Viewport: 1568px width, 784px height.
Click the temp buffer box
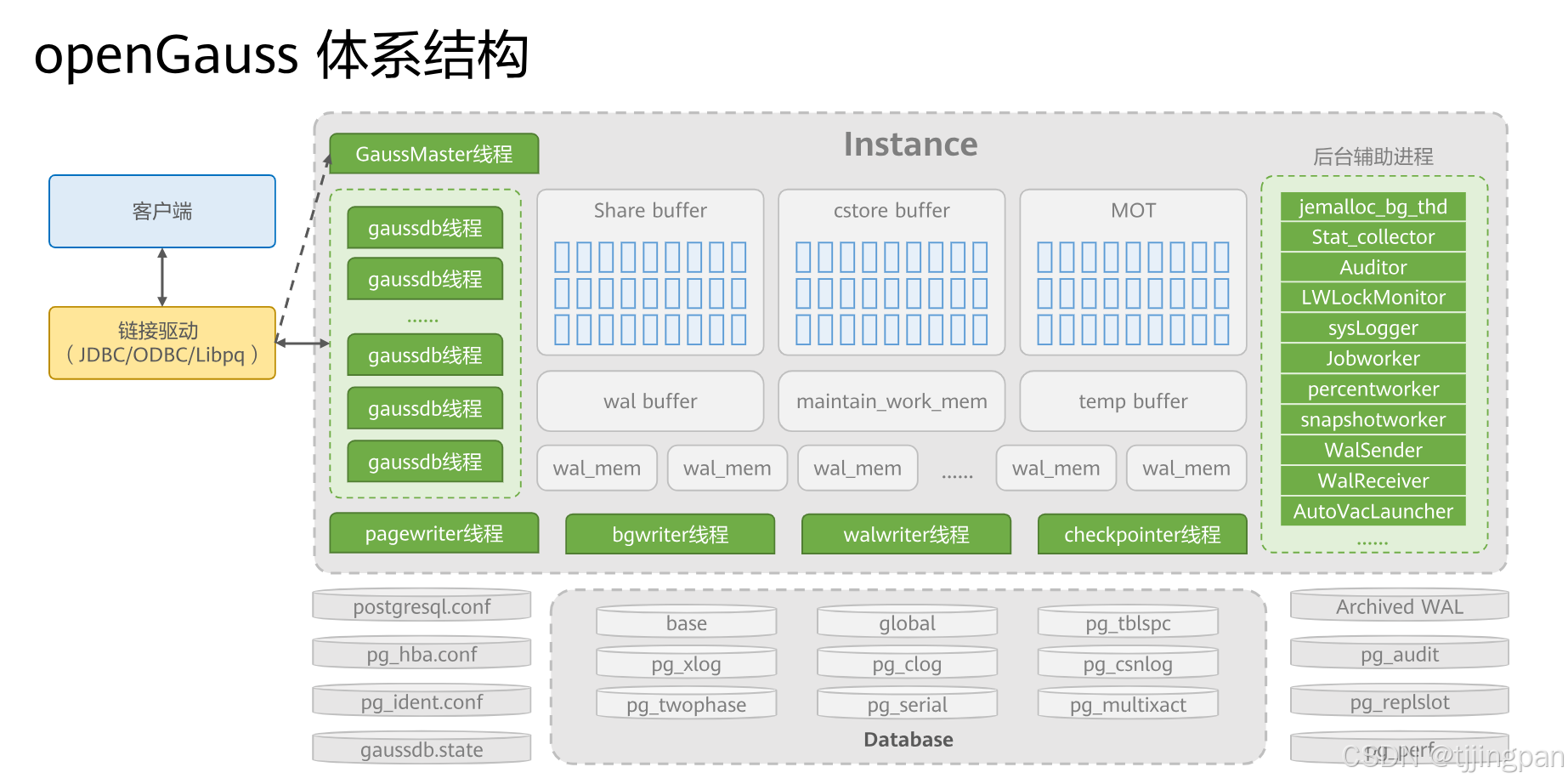(1133, 401)
